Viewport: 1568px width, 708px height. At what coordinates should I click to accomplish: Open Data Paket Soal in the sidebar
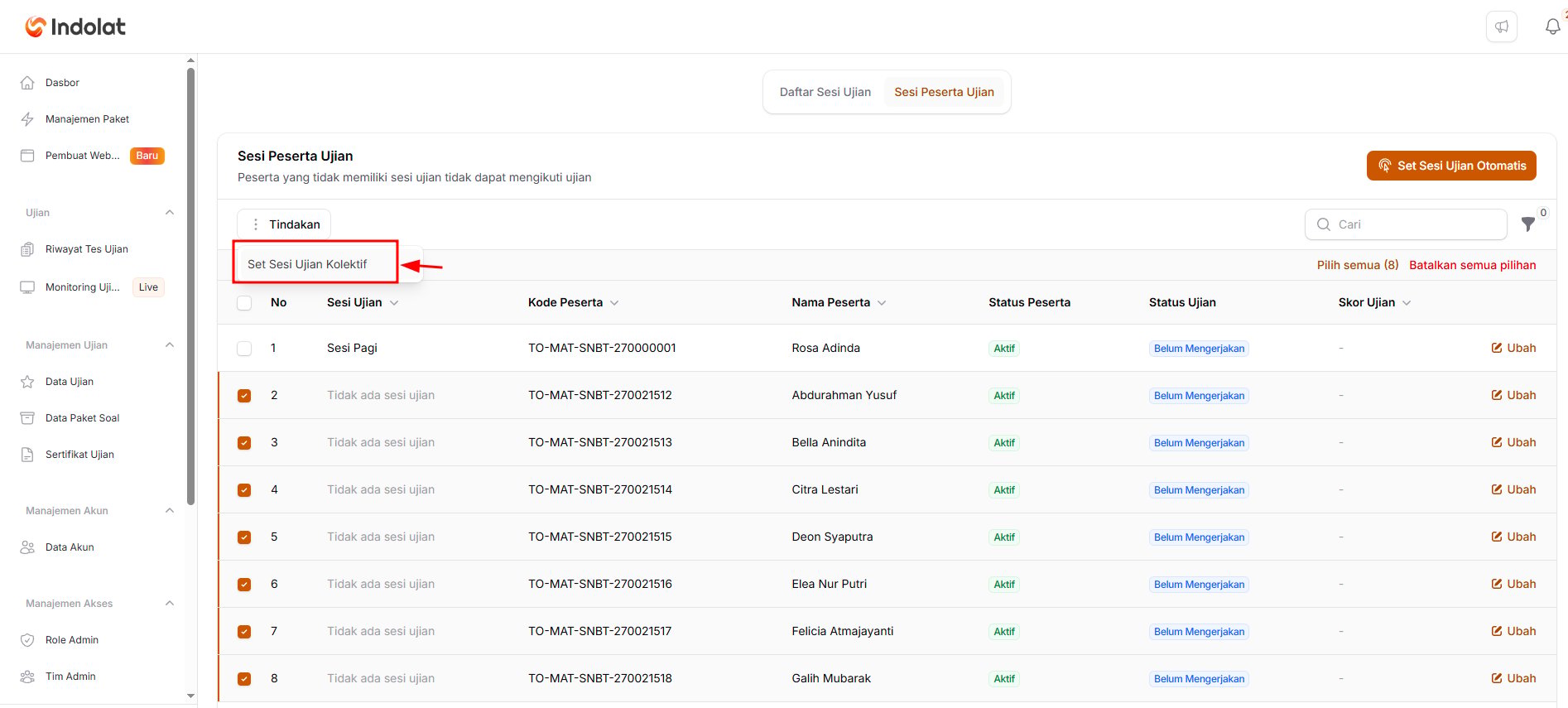click(x=82, y=418)
